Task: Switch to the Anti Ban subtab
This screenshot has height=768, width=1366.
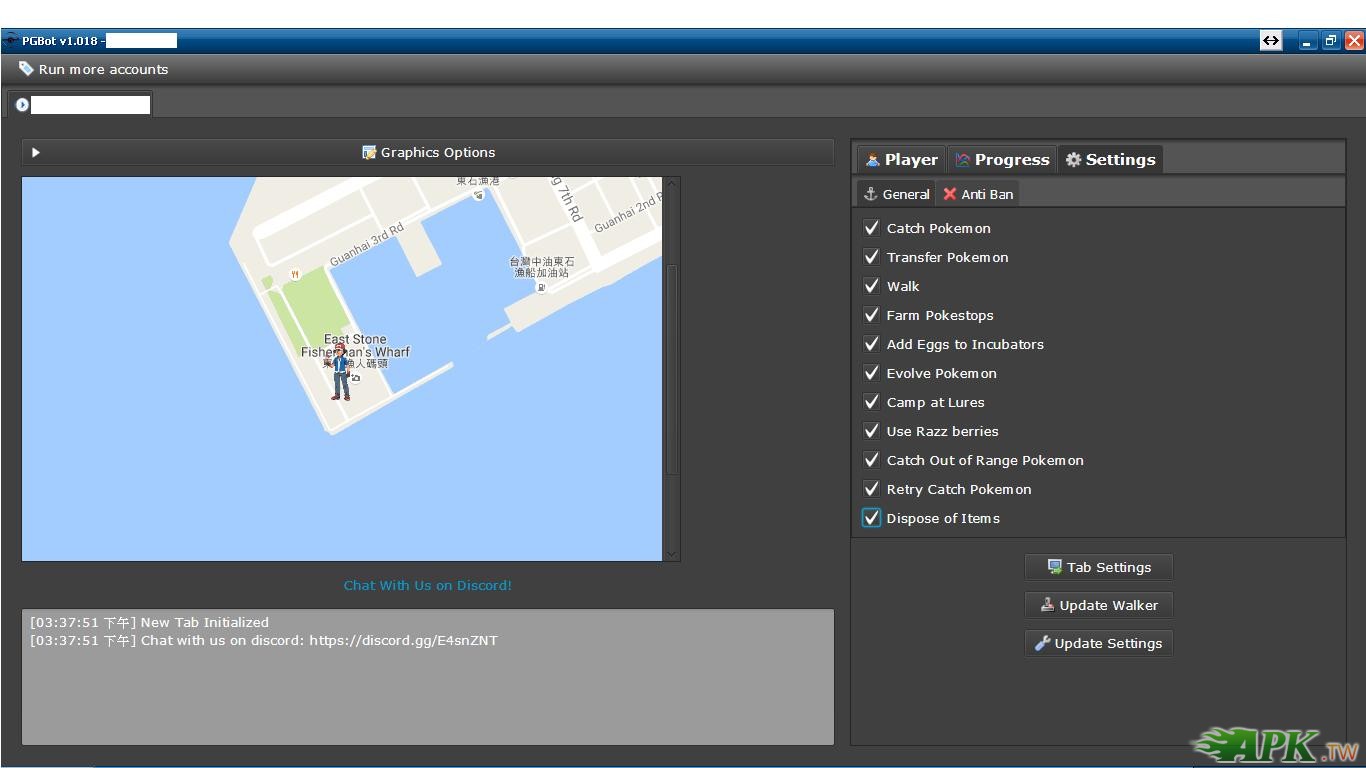Action: click(978, 194)
